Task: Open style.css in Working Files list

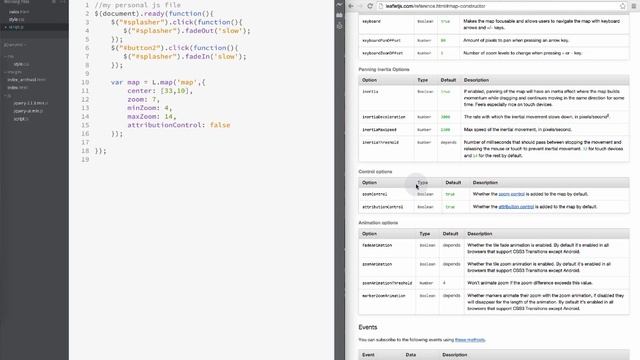Action: [x=16, y=19]
